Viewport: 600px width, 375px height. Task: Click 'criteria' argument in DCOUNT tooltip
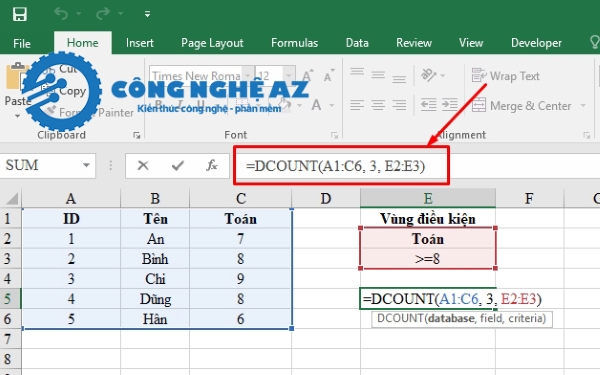[x=525, y=318]
